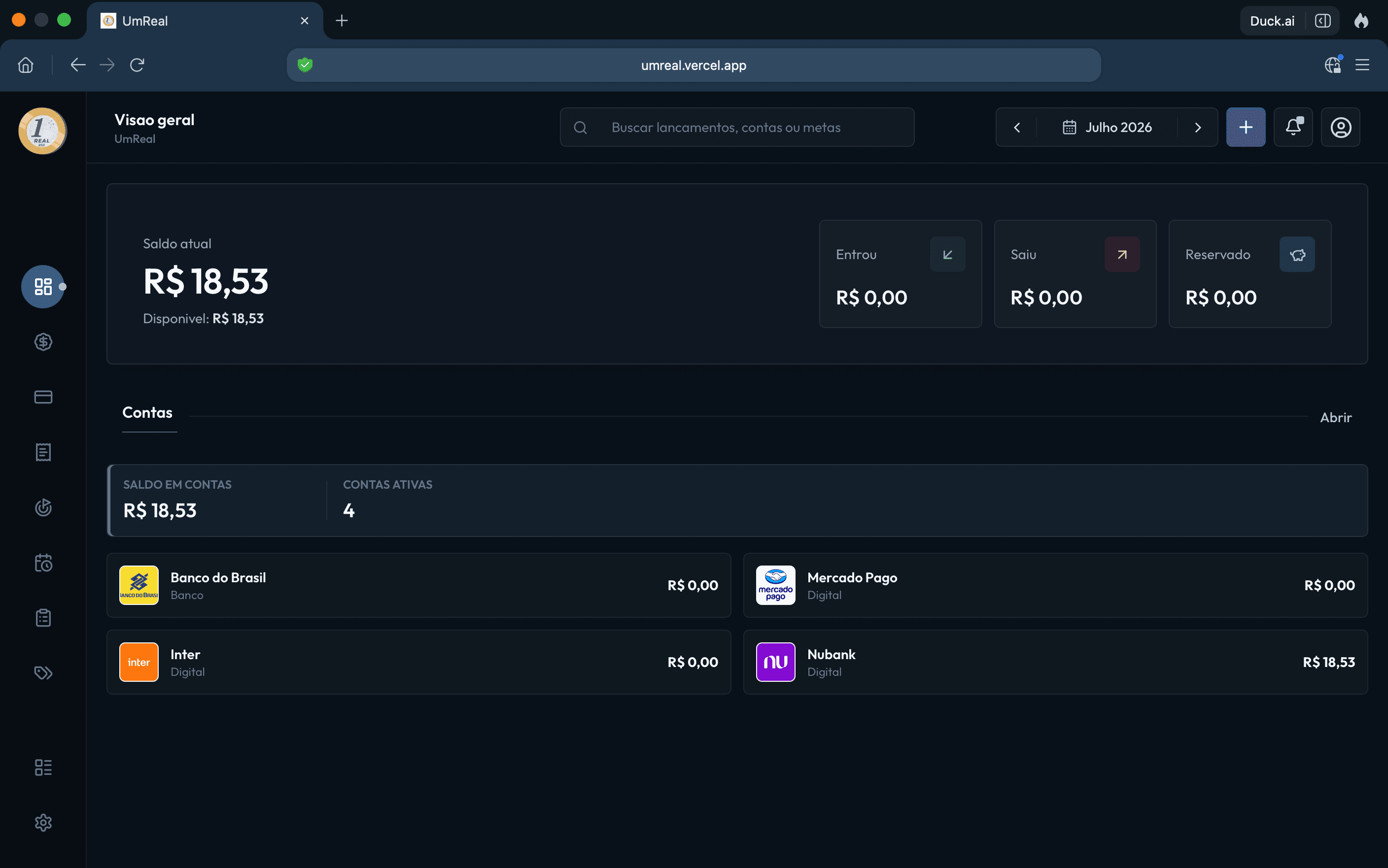Click the blue plus add button

coord(1246,127)
